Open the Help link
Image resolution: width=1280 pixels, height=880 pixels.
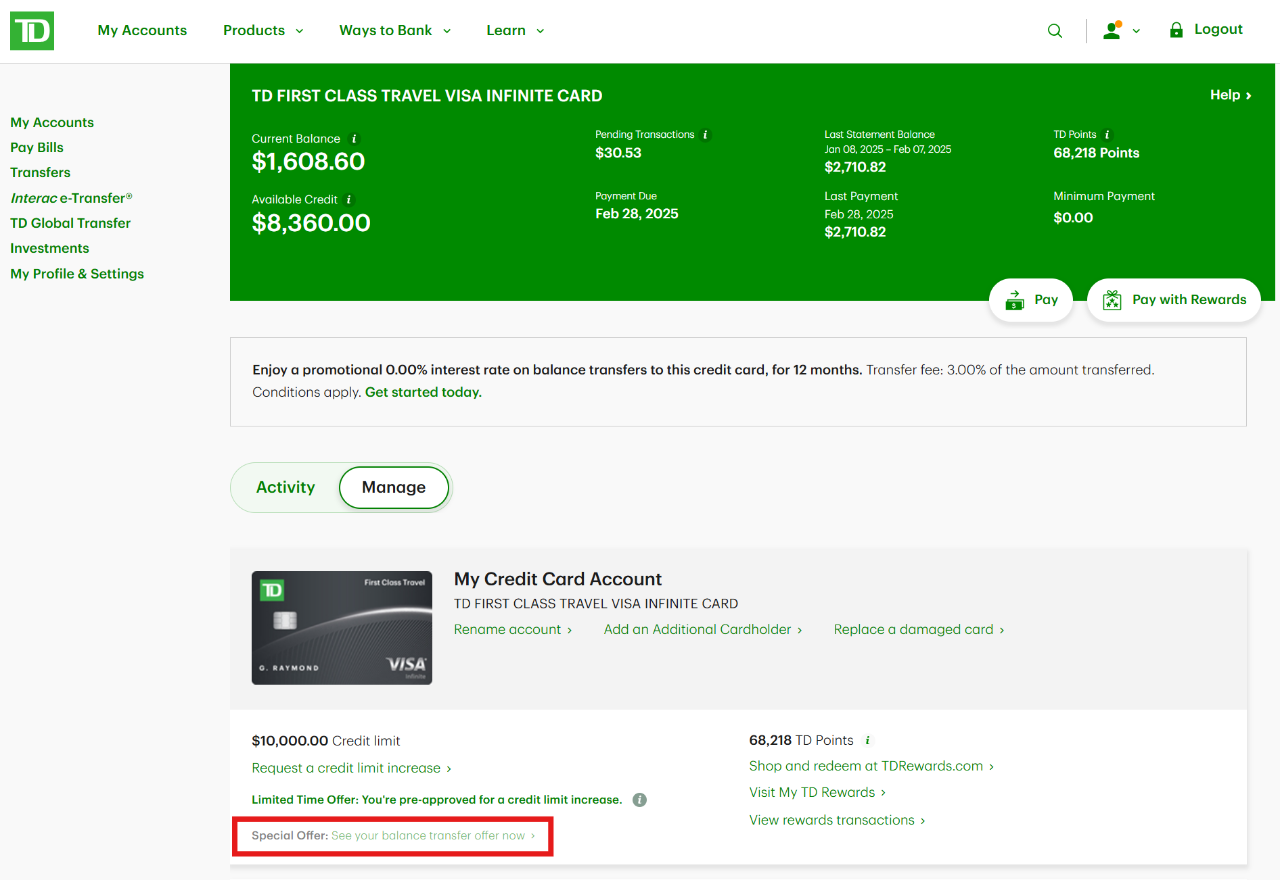[1231, 95]
